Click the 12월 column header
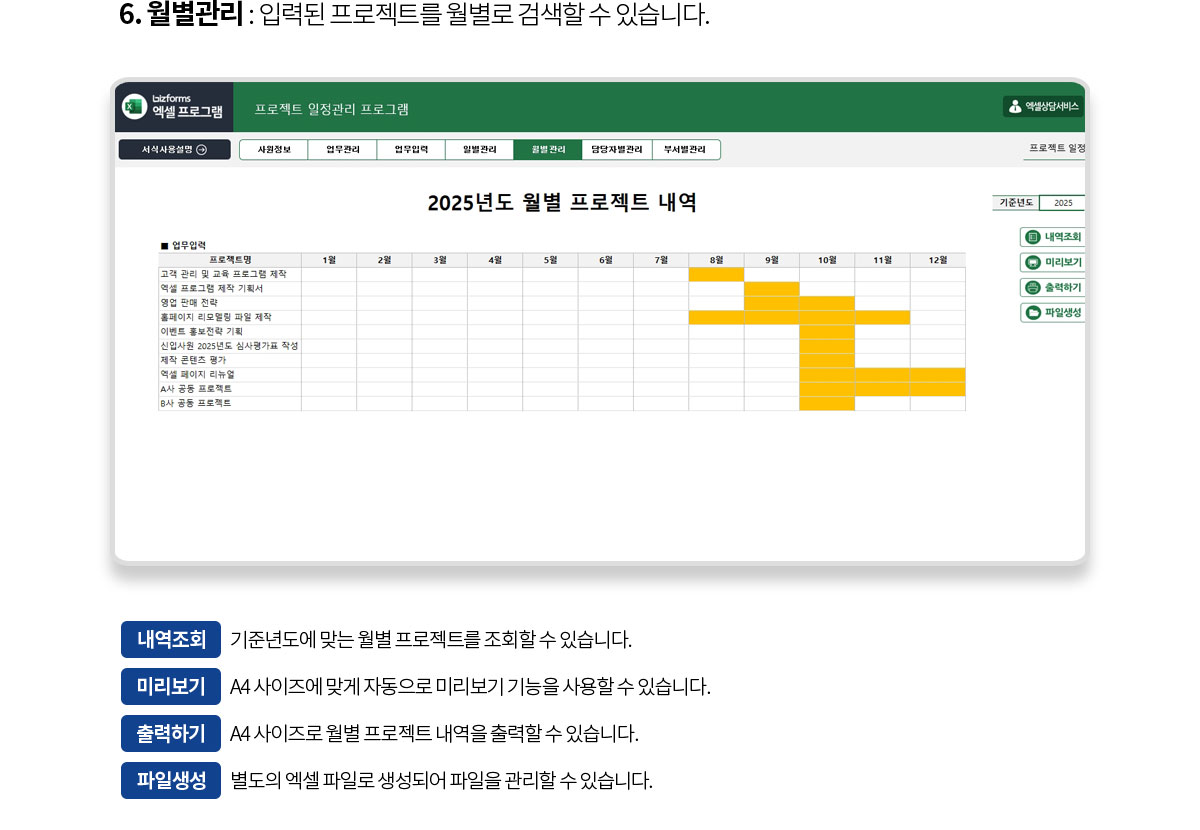 938,260
